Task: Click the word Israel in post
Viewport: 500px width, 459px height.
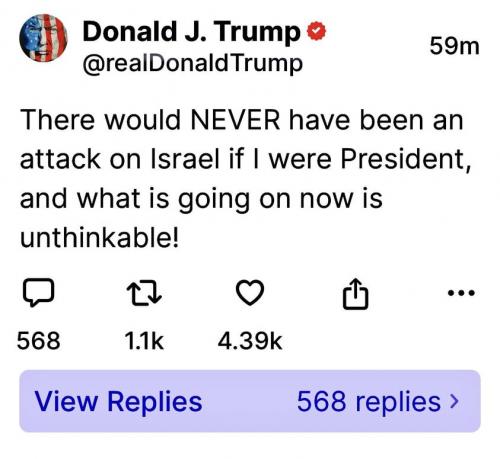Action: (x=186, y=159)
